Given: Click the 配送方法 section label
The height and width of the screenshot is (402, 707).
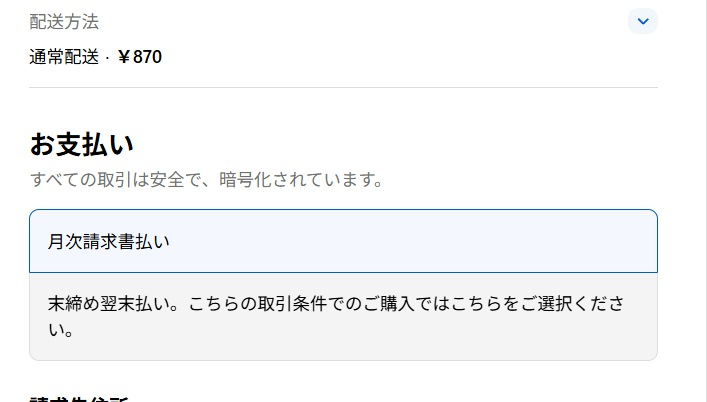Looking at the screenshot, I should coord(64,21).
